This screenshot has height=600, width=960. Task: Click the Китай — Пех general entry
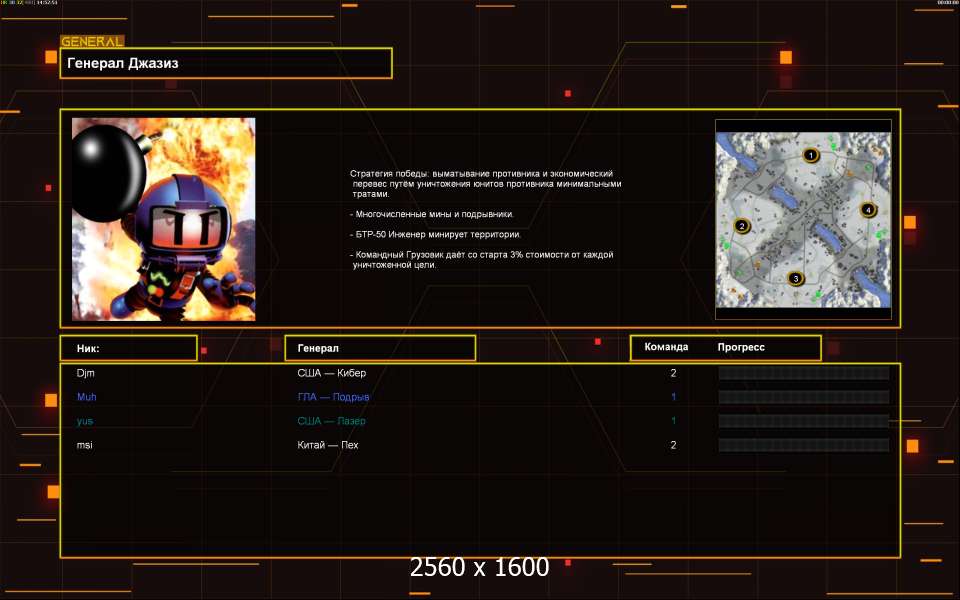click(327, 445)
